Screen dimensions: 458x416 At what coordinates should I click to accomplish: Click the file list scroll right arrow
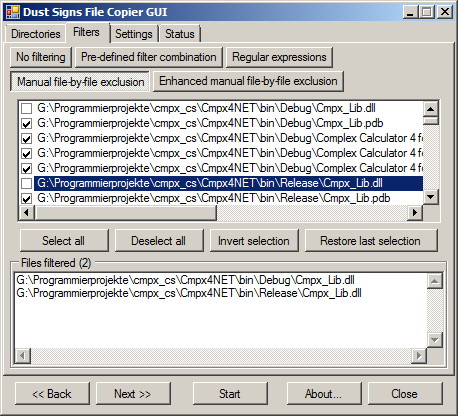click(415, 212)
